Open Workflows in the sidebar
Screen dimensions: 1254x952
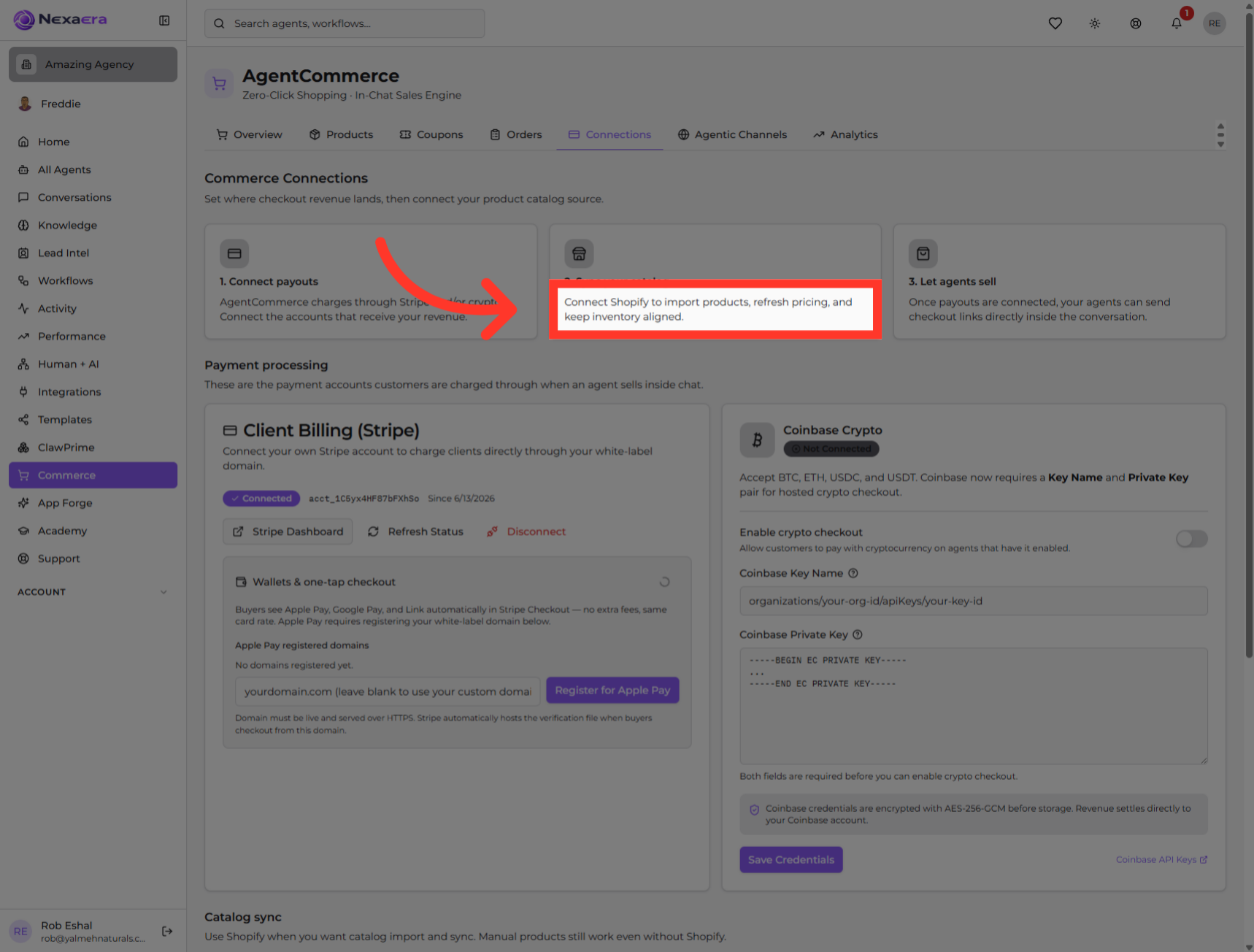(x=93, y=280)
